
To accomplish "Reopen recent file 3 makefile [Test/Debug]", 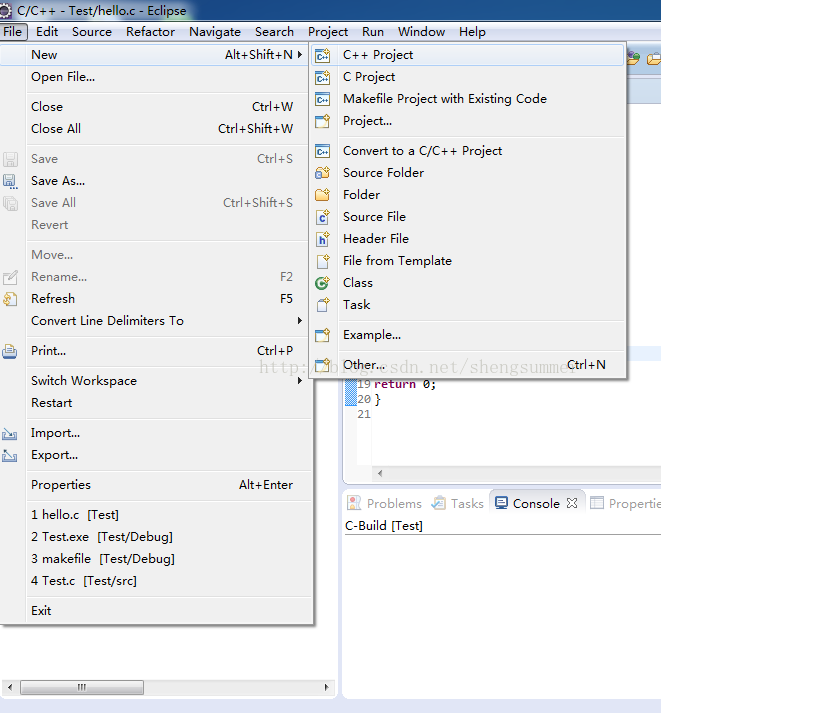I will pos(155,558).
